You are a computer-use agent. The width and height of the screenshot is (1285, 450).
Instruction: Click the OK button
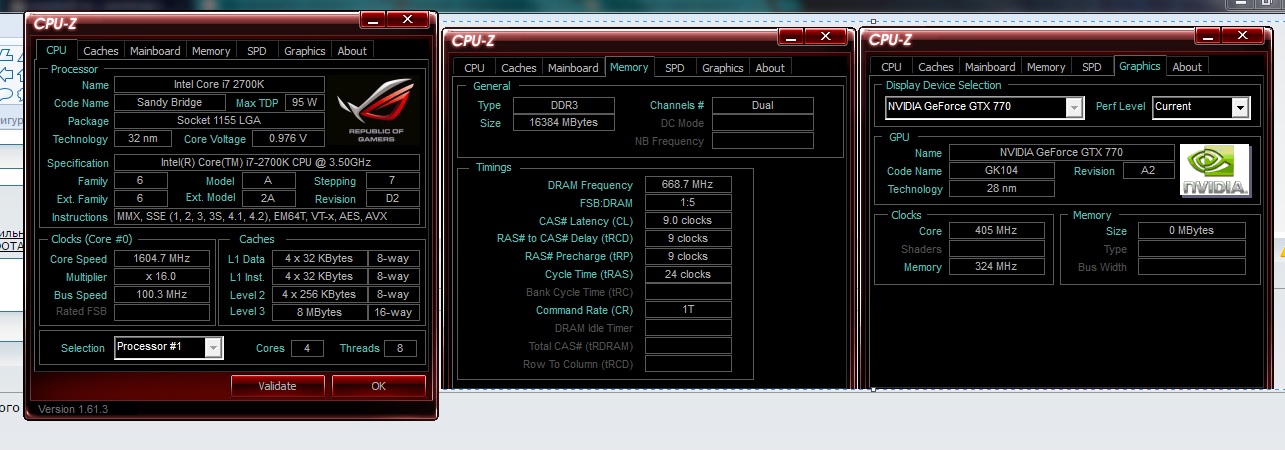(x=378, y=385)
